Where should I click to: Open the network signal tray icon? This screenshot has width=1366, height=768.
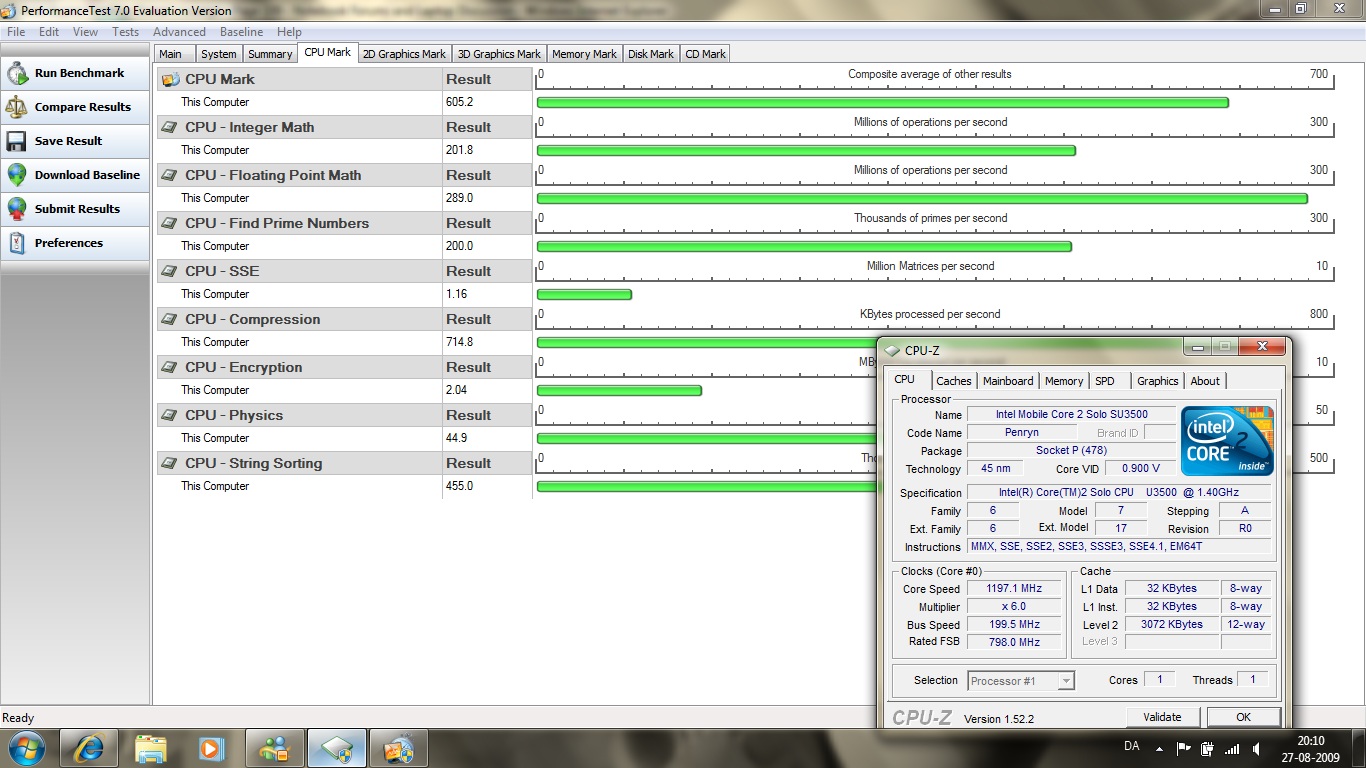coord(1232,748)
